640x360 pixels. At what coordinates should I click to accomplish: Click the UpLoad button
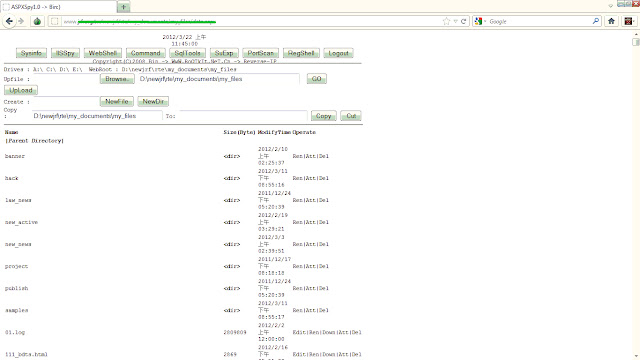21,90
